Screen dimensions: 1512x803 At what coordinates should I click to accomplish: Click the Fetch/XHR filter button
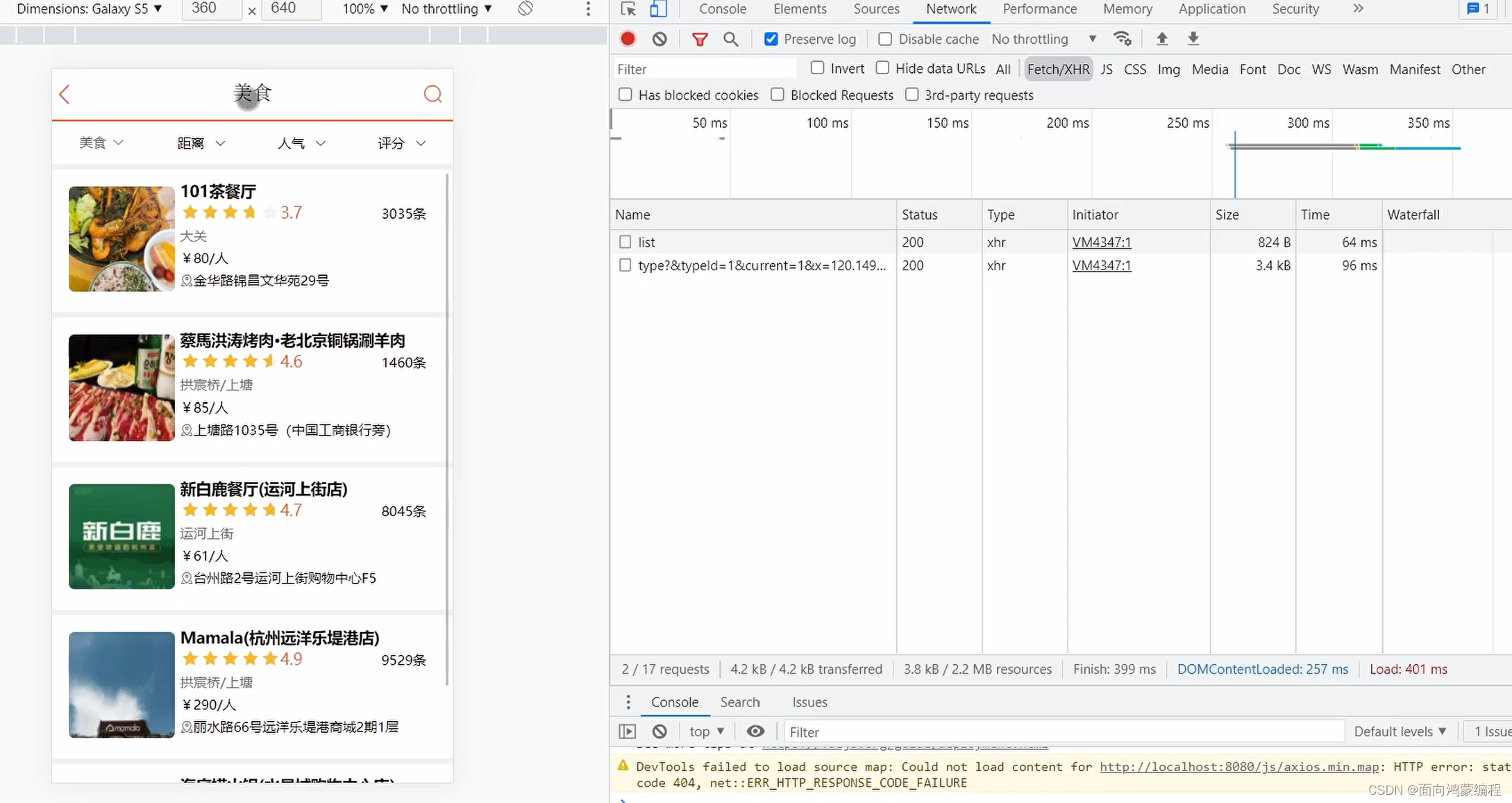point(1058,69)
